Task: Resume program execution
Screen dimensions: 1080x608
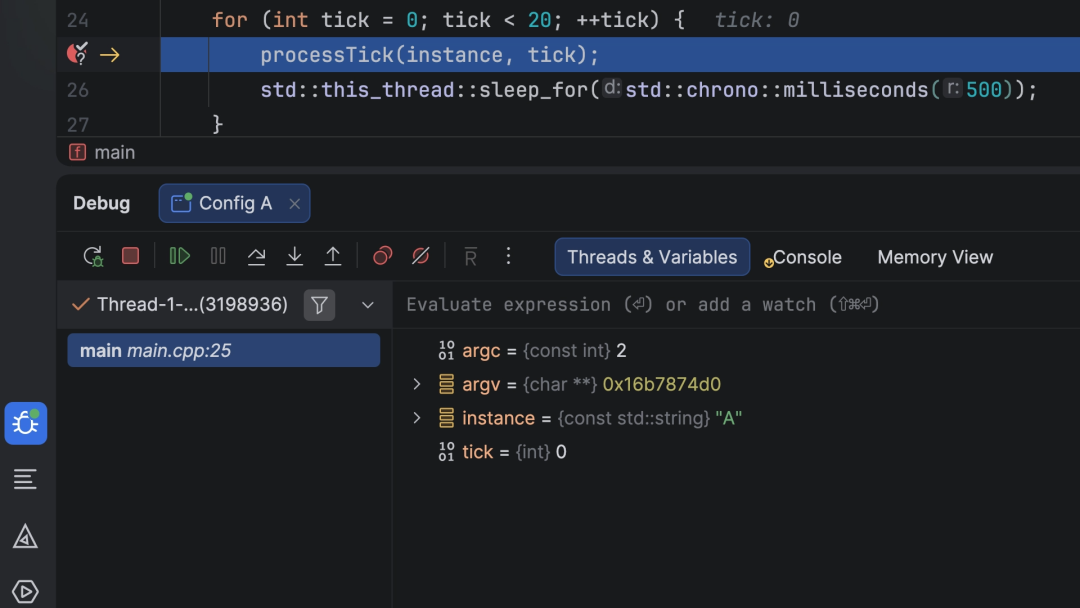Action: pos(180,256)
